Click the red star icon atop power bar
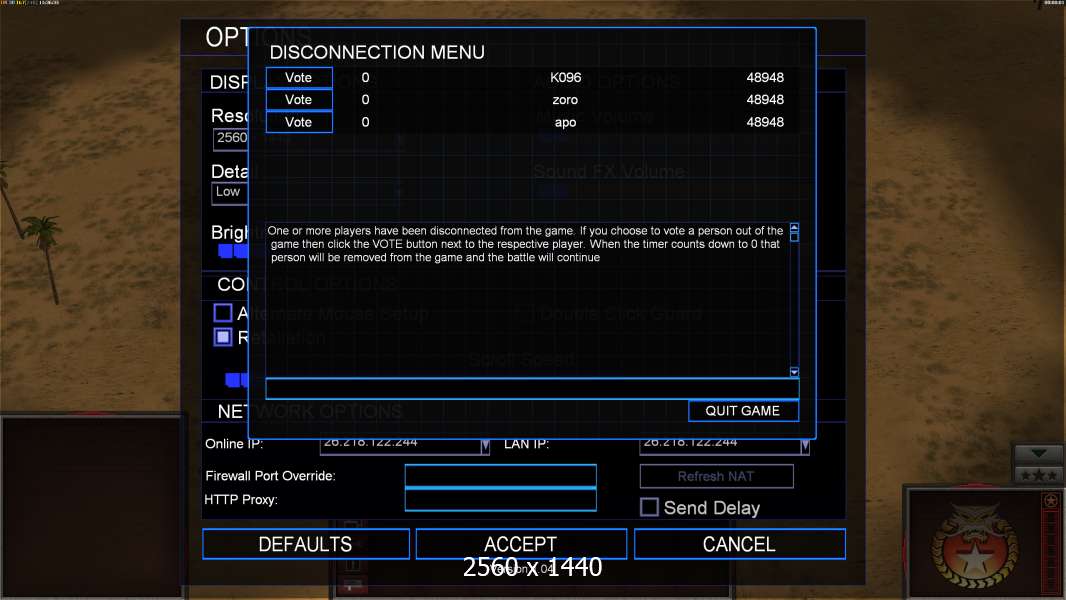This screenshot has width=1066, height=600. click(x=1050, y=501)
